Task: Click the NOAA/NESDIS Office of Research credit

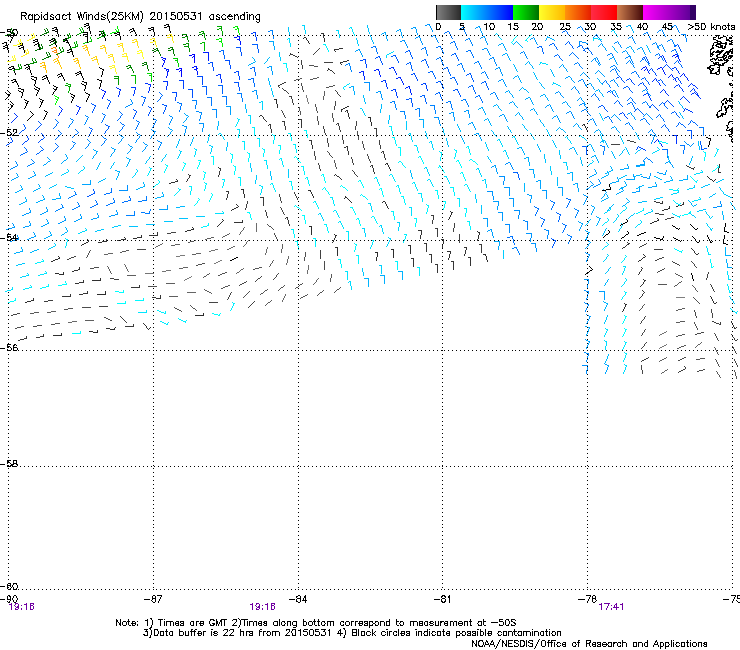Action: [589, 644]
